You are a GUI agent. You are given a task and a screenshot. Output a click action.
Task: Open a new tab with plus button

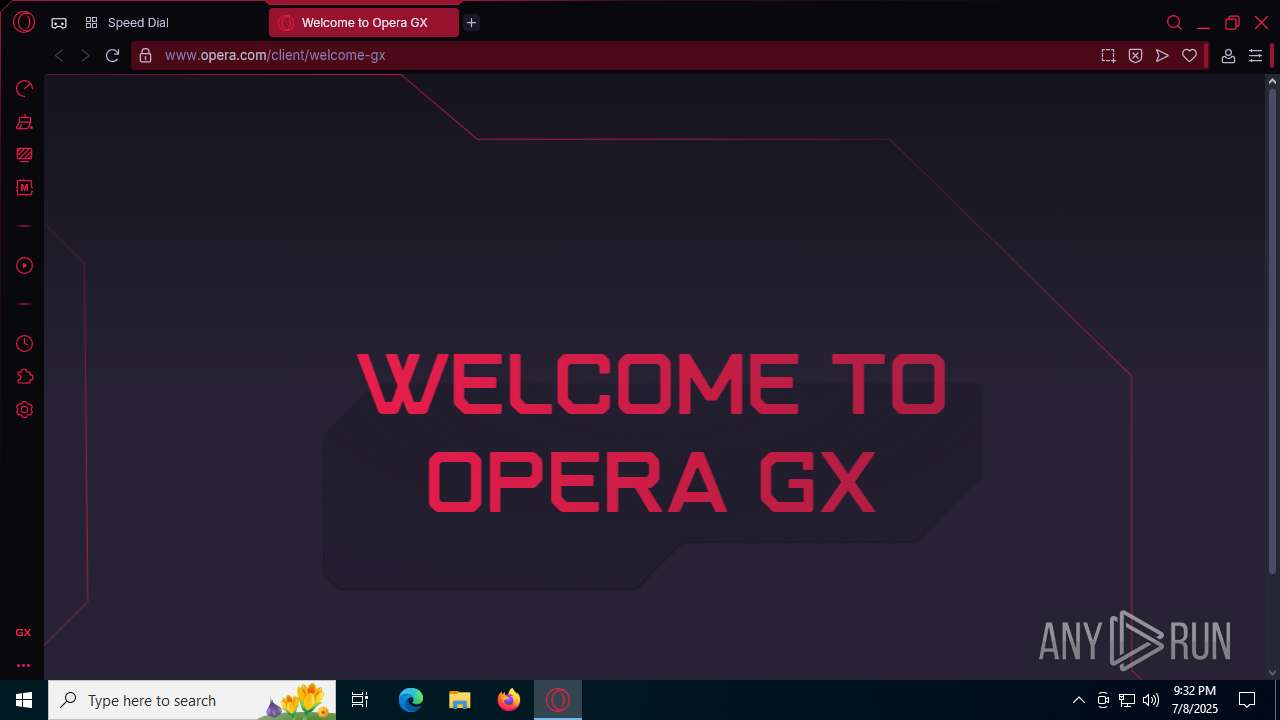tap(471, 23)
